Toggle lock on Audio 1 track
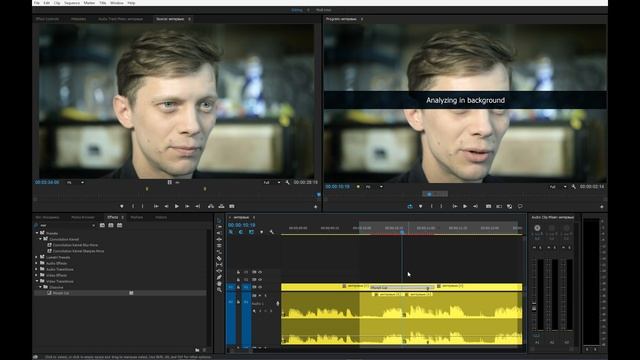 tap(238, 302)
